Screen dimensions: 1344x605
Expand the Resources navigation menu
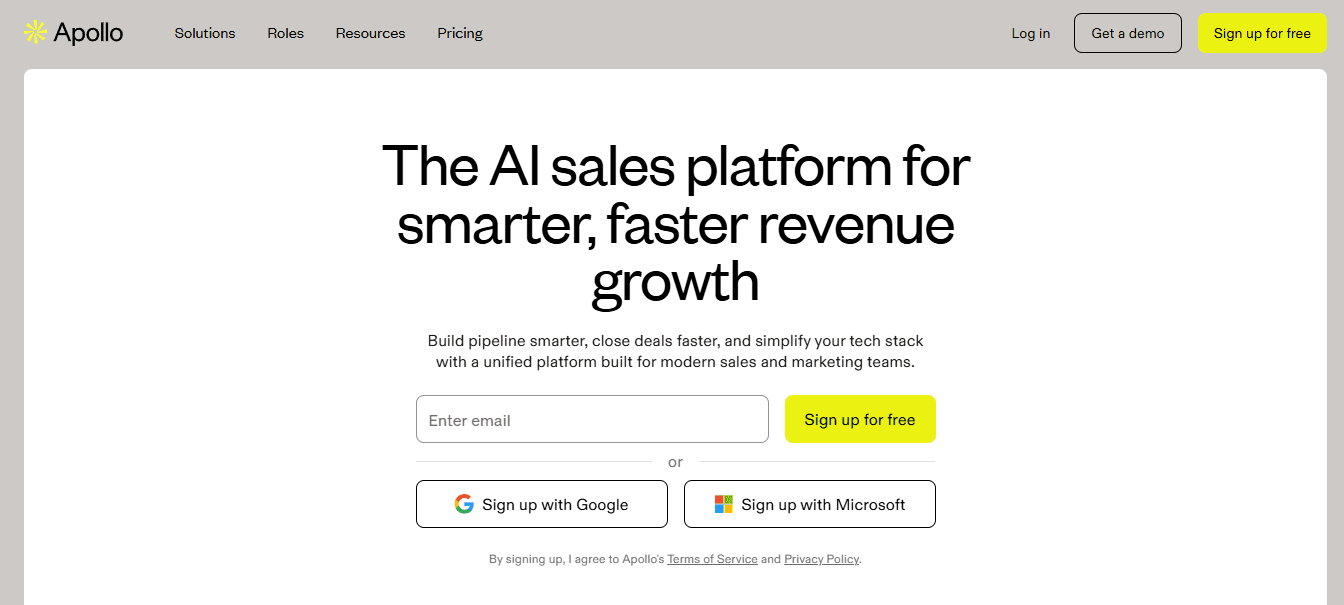(x=370, y=33)
